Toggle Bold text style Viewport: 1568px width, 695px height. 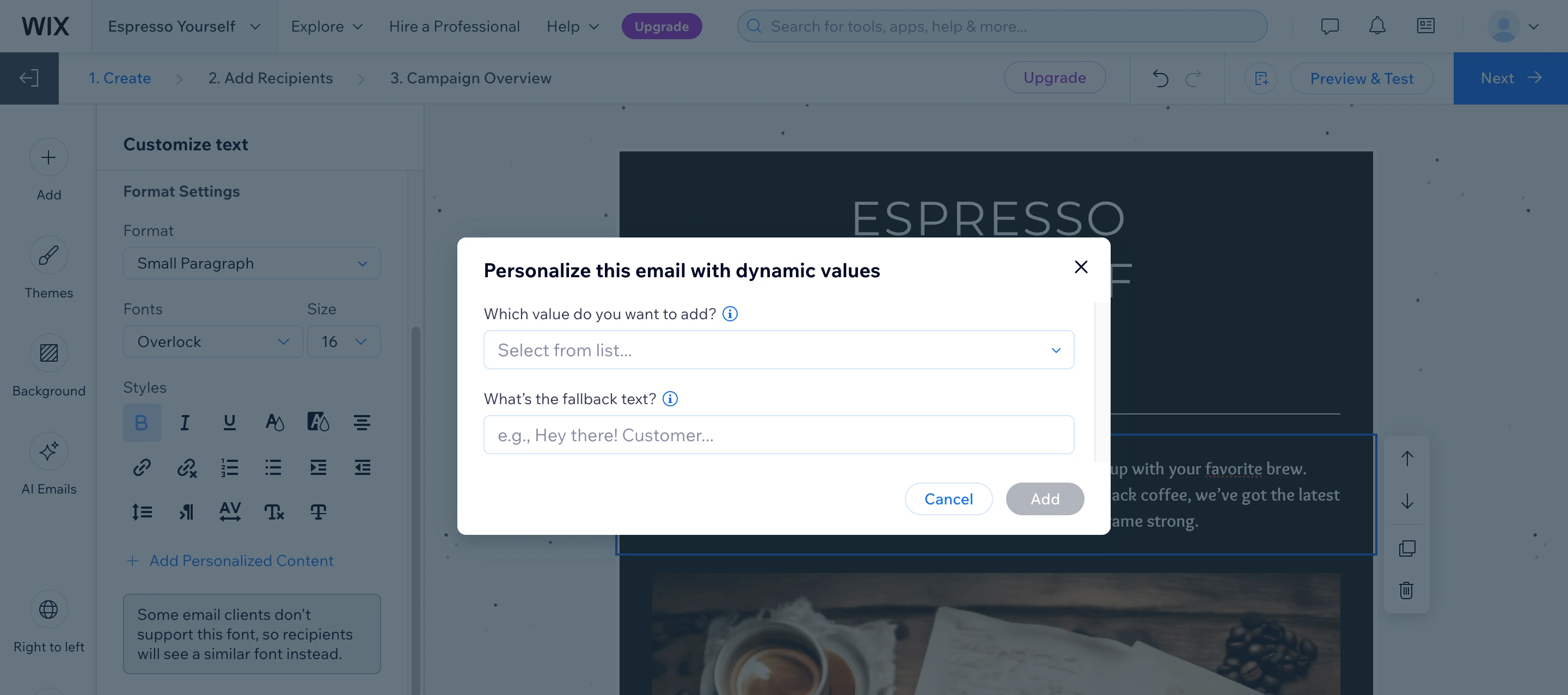point(141,422)
